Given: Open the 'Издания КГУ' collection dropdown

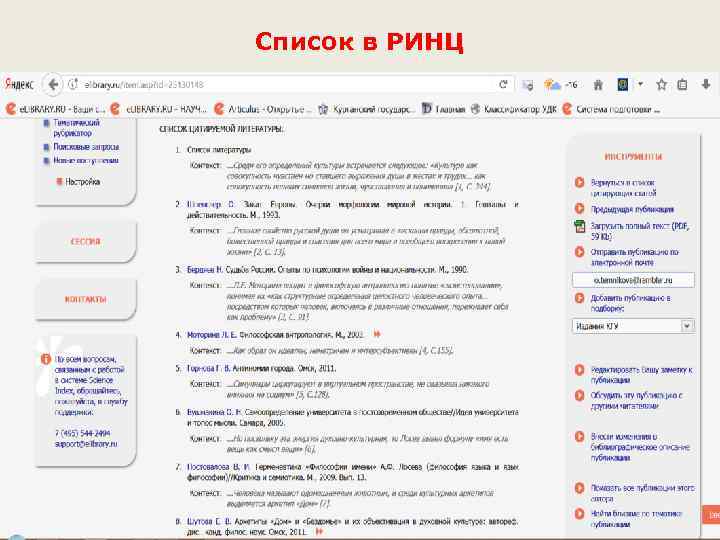Looking at the screenshot, I should click(633, 326).
